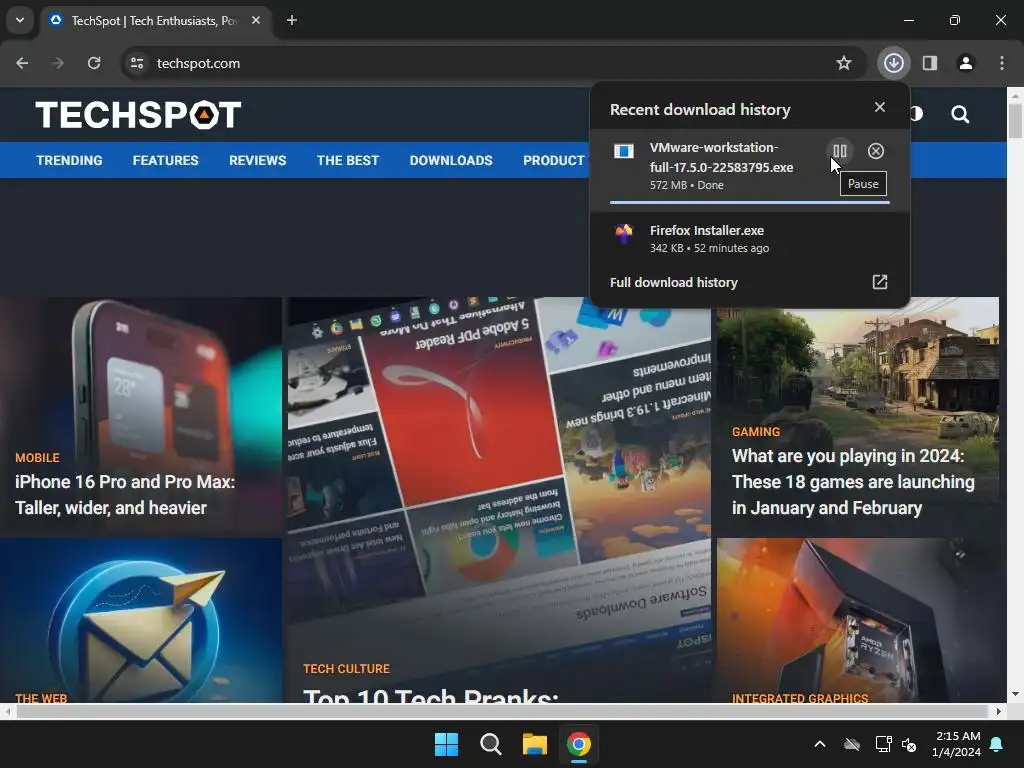This screenshot has height=768, width=1024.
Task: Open the iPhone 16 Pro and Pro Max article
Action: pyautogui.click(x=125, y=495)
